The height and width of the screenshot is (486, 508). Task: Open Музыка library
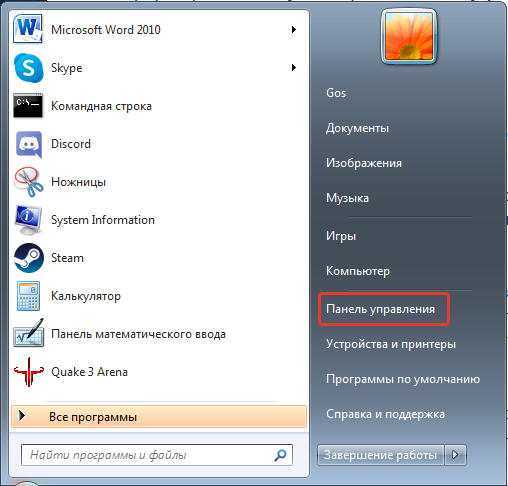click(347, 198)
